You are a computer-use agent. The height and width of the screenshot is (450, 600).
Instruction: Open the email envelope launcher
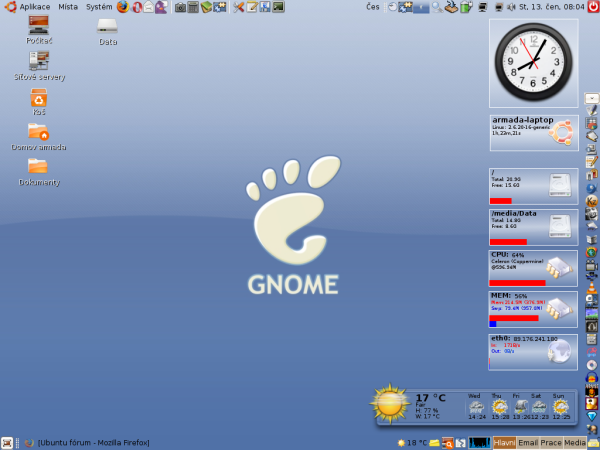(x=148, y=7)
